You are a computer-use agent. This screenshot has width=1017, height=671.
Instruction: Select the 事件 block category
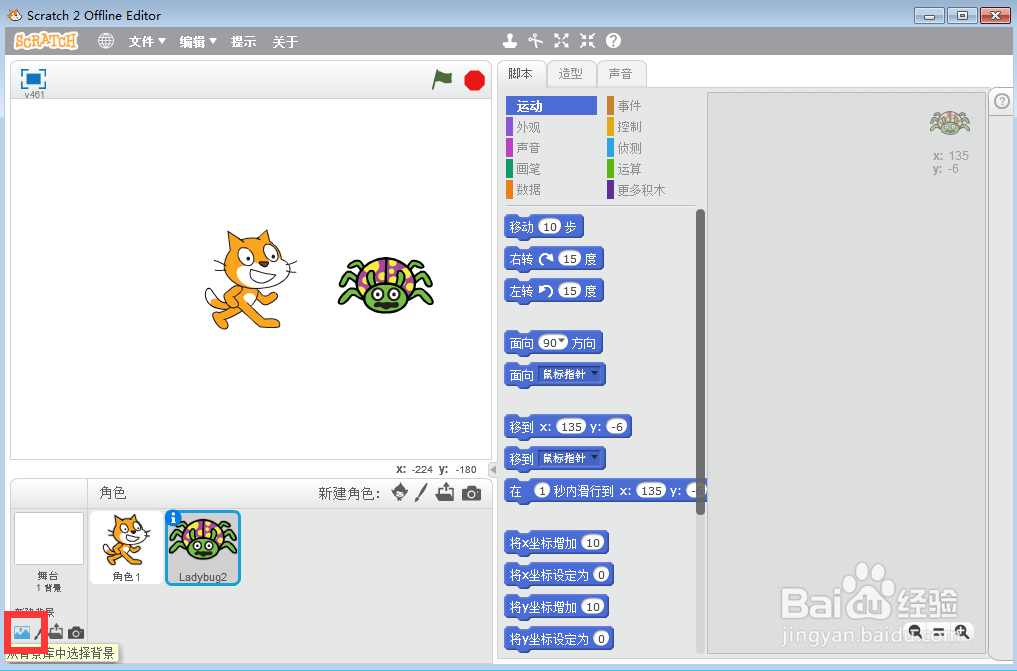coord(651,106)
